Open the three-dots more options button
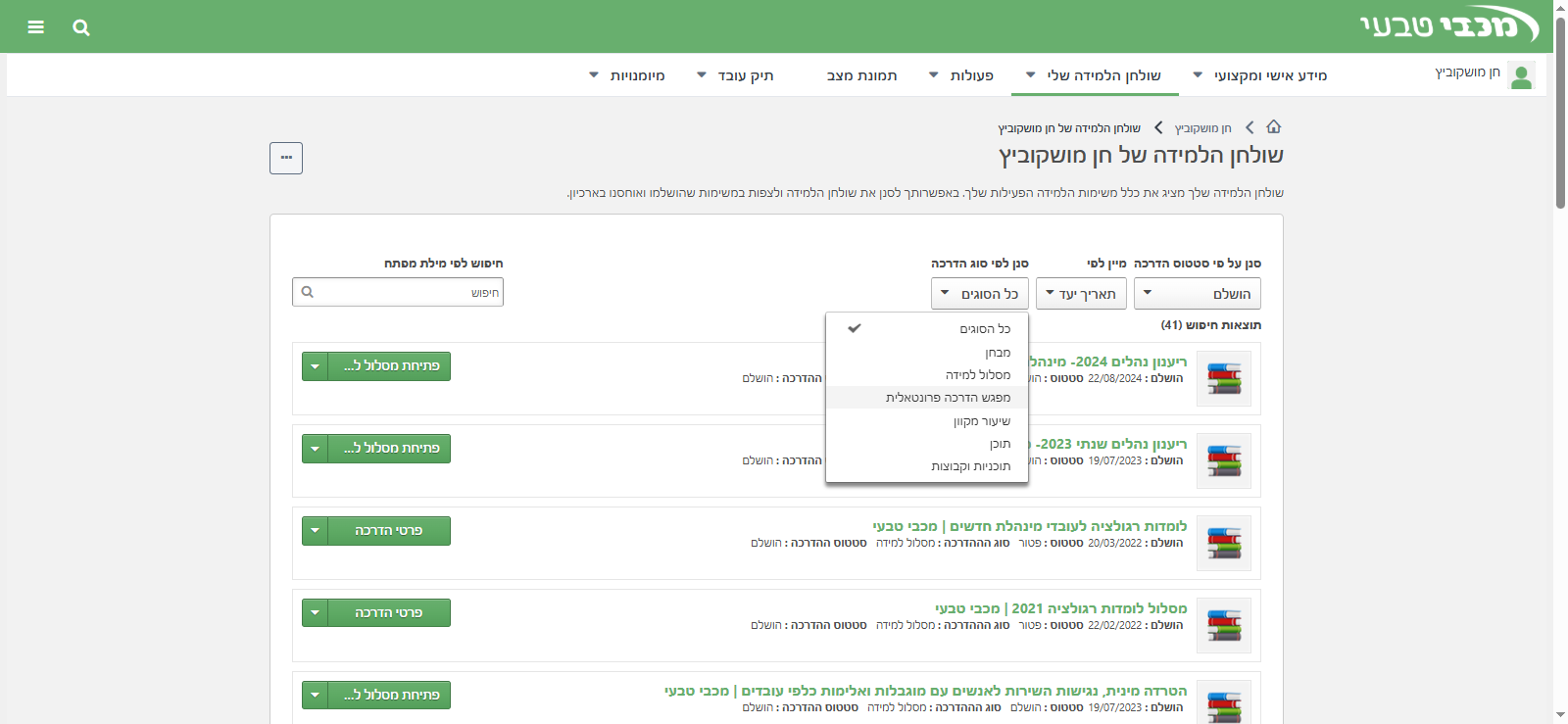 pos(286,158)
